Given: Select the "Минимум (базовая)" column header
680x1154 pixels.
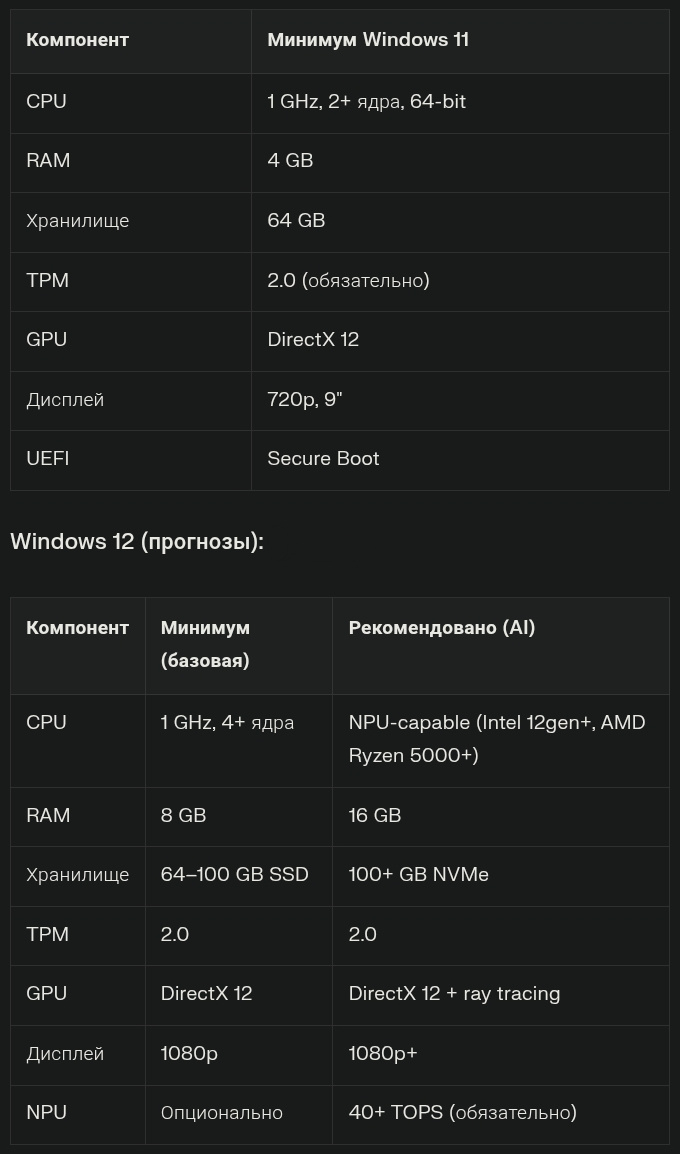Looking at the screenshot, I should (205, 643).
